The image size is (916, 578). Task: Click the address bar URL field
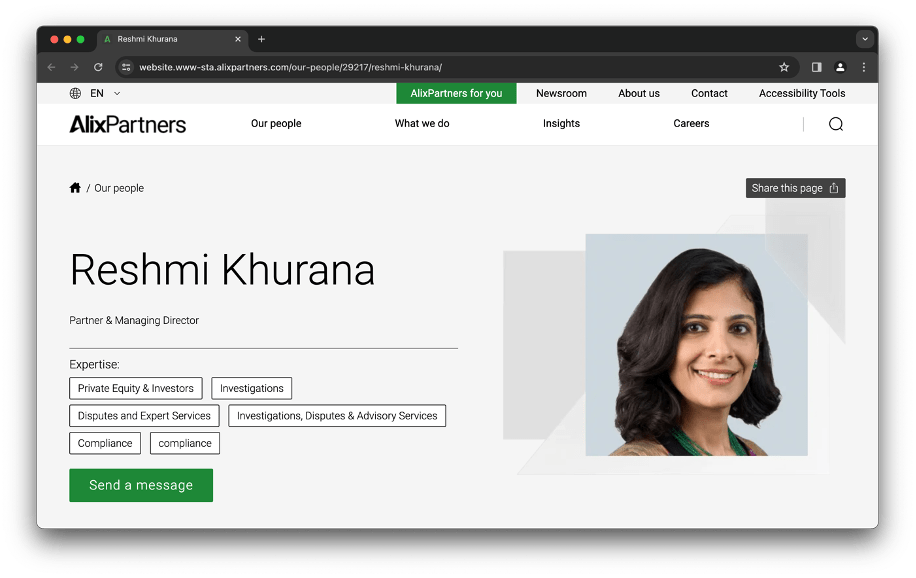(x=456, y=67)
